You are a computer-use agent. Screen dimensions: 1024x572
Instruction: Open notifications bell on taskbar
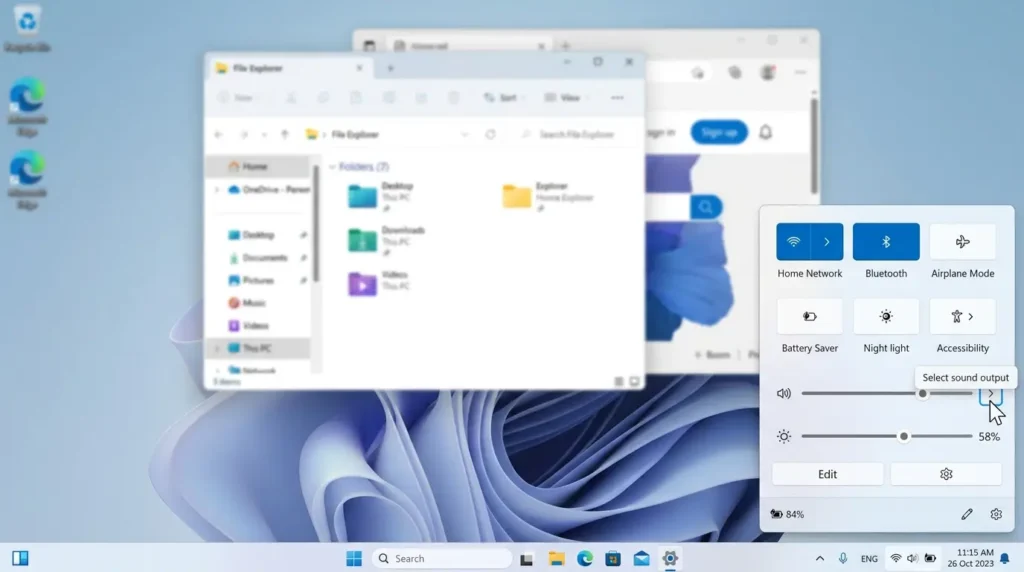[1005, 558]
